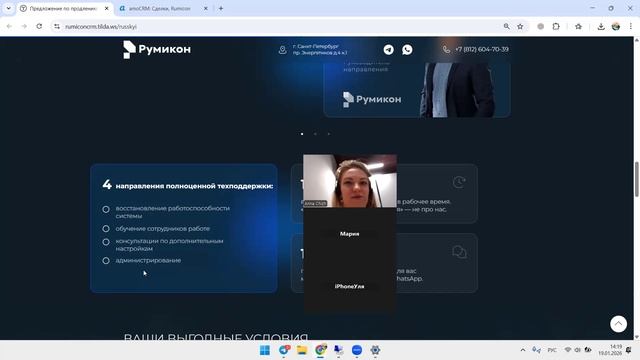Click the heading "направления полноценной техподдержки"

tap(194, 186)
